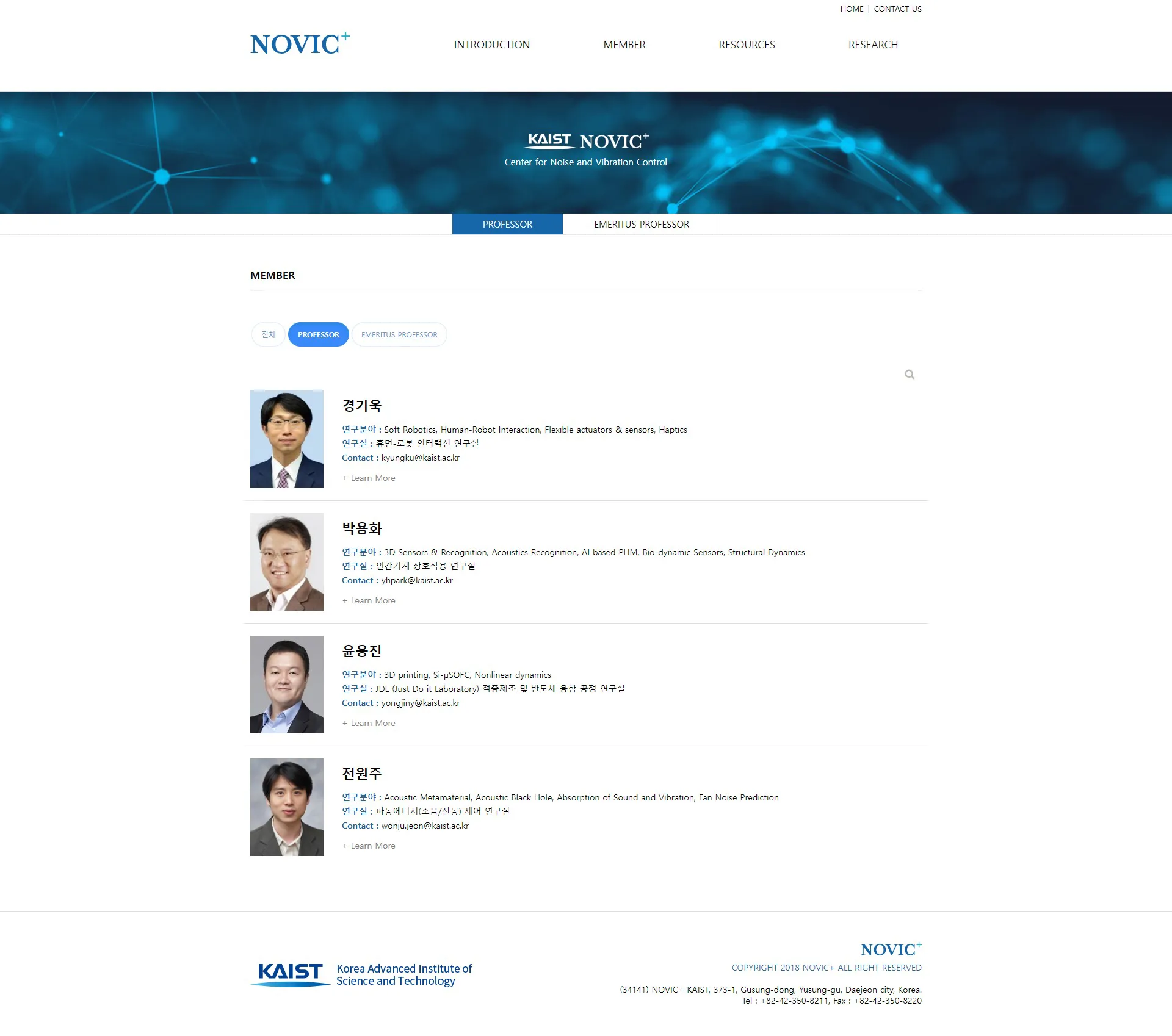Open 전원주 profile photo
Screen dimensions: 1172x1036
click(x=287, y=807)
